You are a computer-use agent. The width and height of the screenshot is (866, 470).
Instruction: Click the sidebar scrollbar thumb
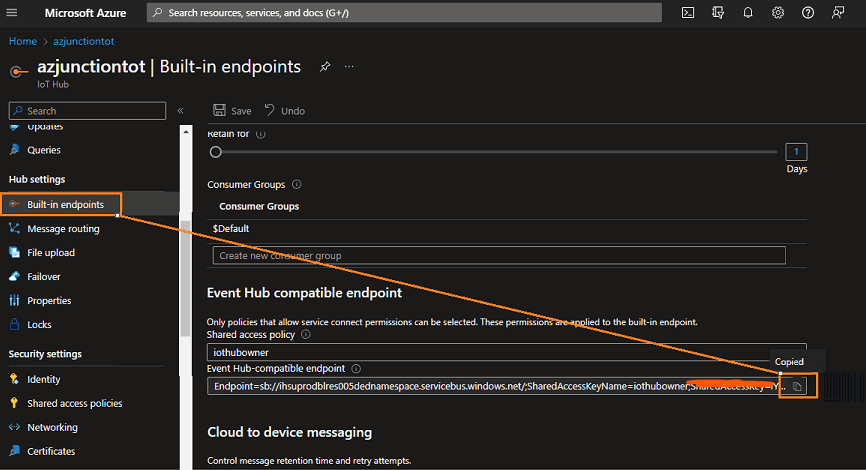pos(186,277)
